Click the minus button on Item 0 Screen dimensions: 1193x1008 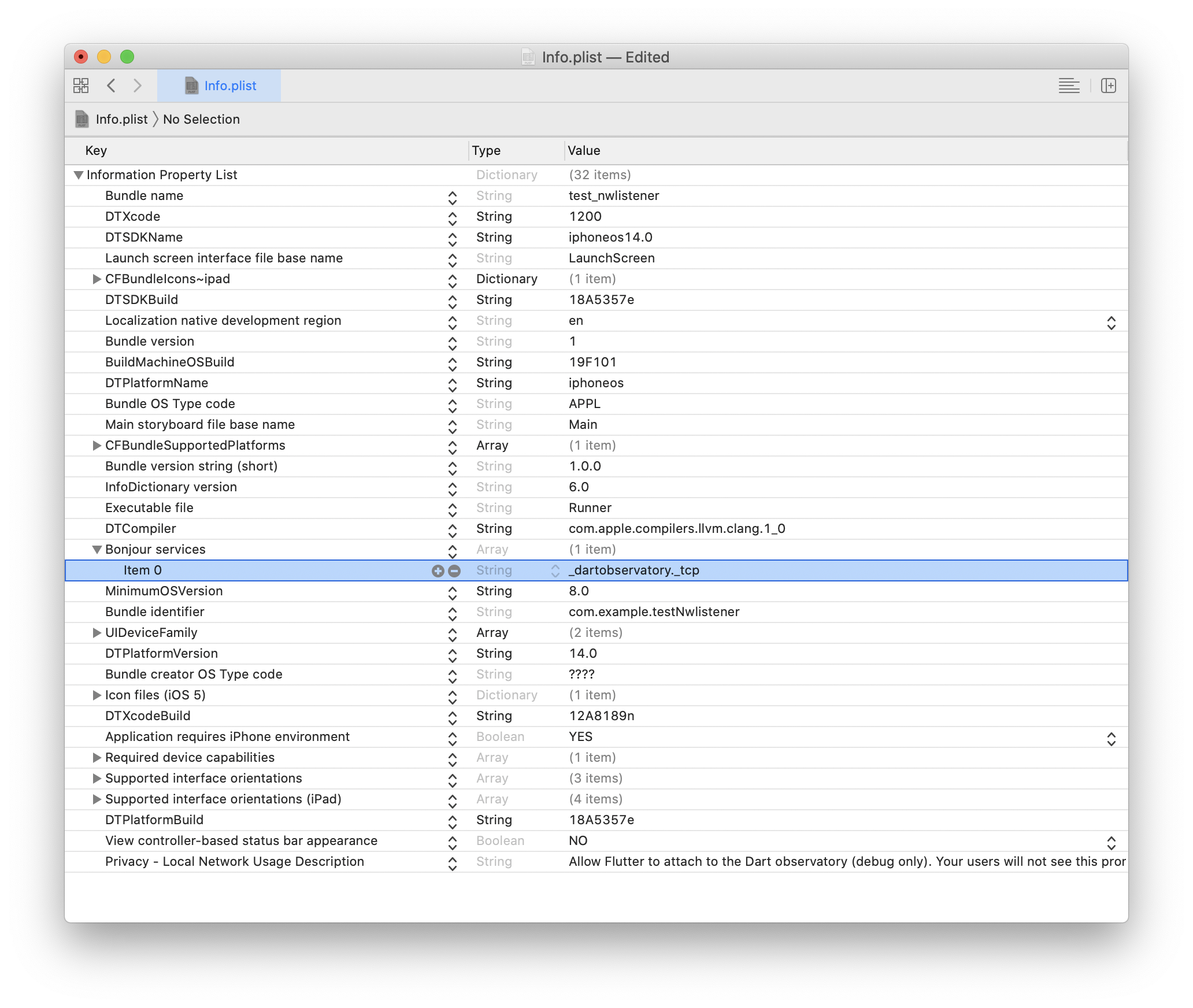pos(454,571)
